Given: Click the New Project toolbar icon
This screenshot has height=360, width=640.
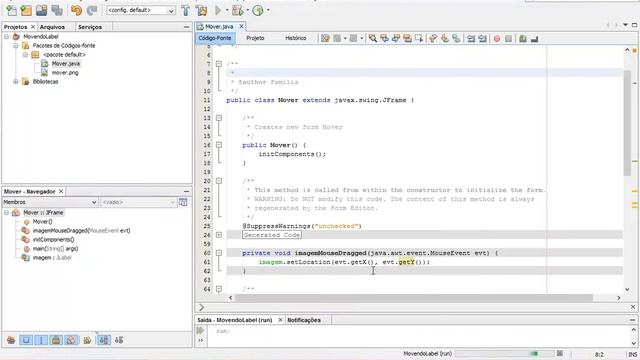Looking at the screenshot, I should (x=26, y=10).
